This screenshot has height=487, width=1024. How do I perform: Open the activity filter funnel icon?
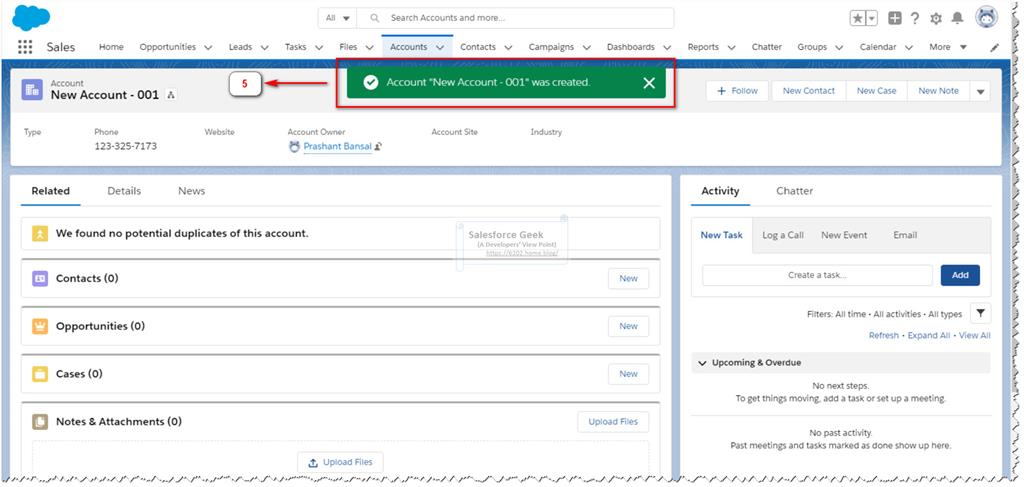point(980,313)
